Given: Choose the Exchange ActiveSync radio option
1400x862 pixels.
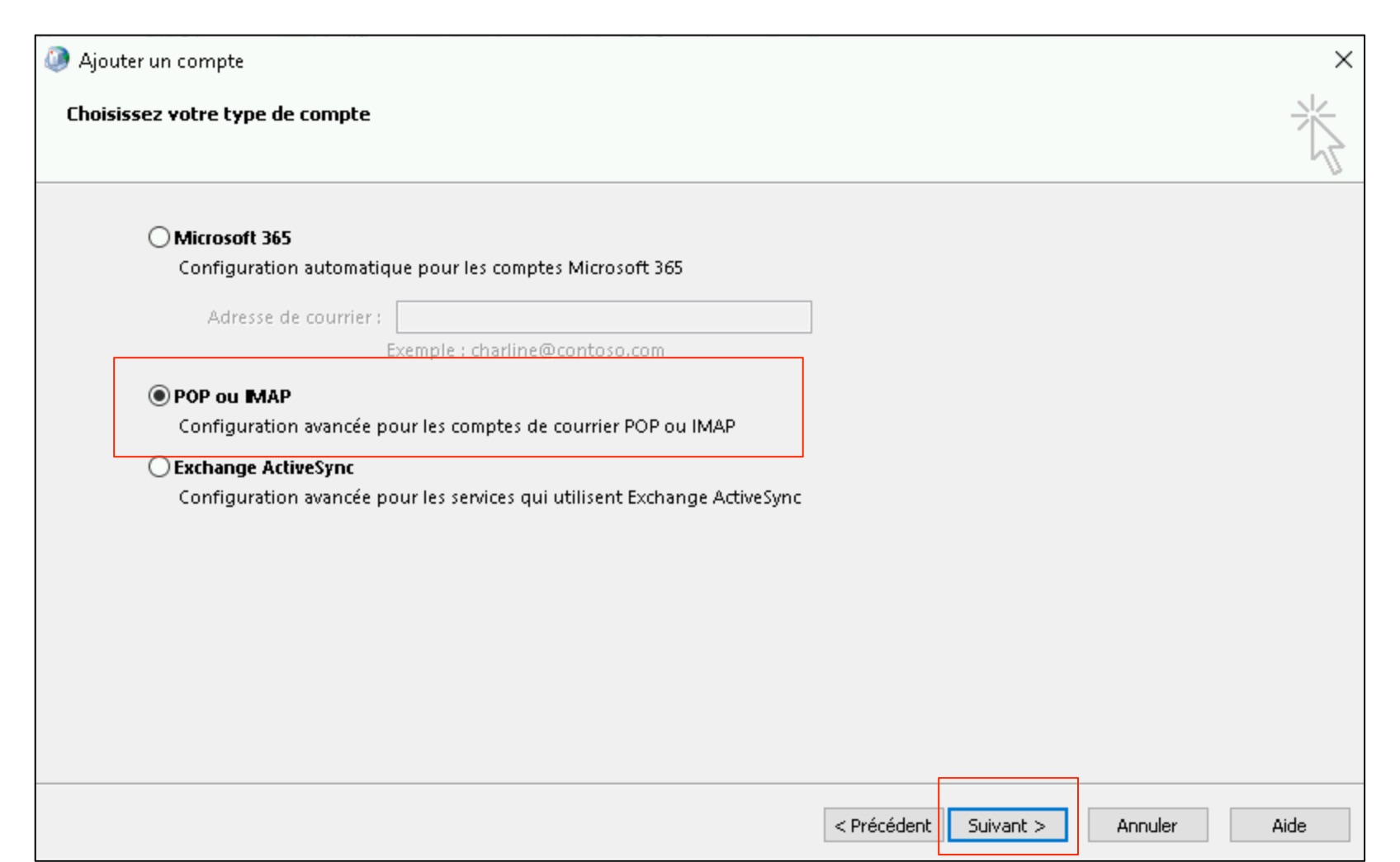Looking at the screenshot, I should [158, 467].
